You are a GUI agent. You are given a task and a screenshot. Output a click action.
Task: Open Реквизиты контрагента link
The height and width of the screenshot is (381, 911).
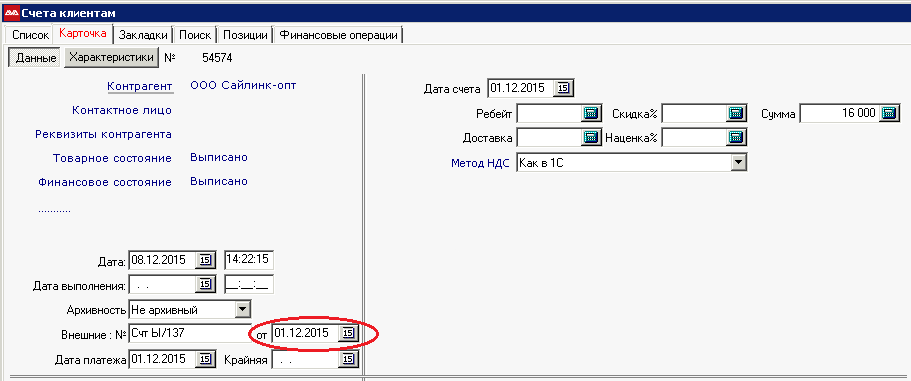(103, 134)
